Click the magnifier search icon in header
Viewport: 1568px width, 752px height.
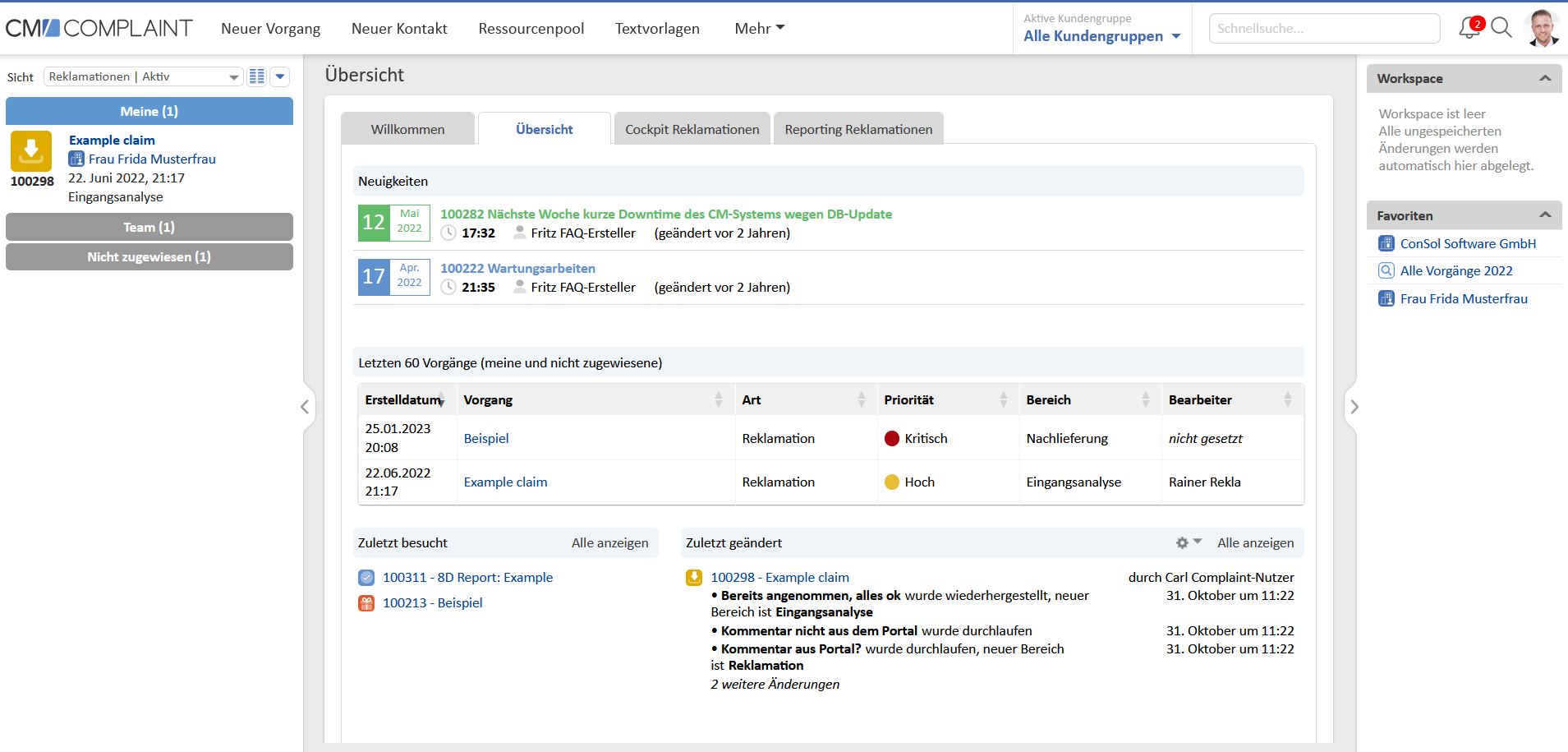(x=1501, y=28)
